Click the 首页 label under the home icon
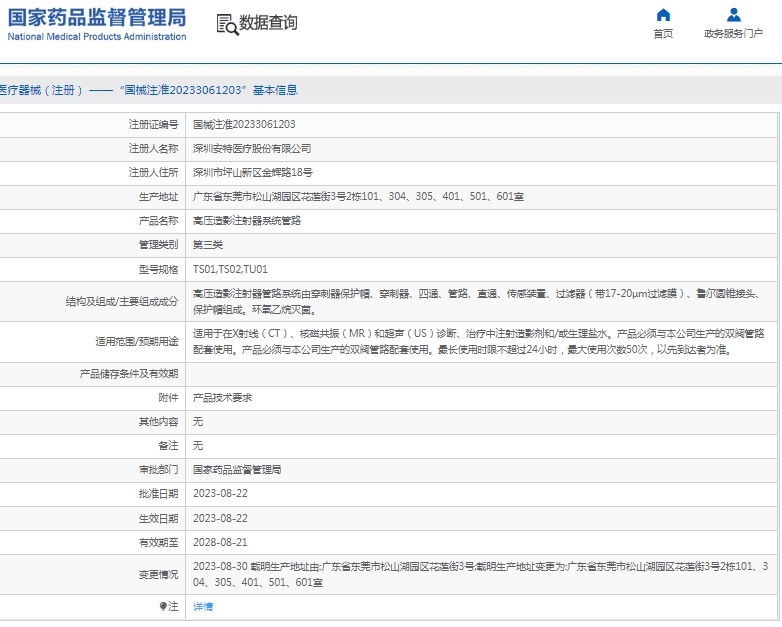 click(663, 33)
